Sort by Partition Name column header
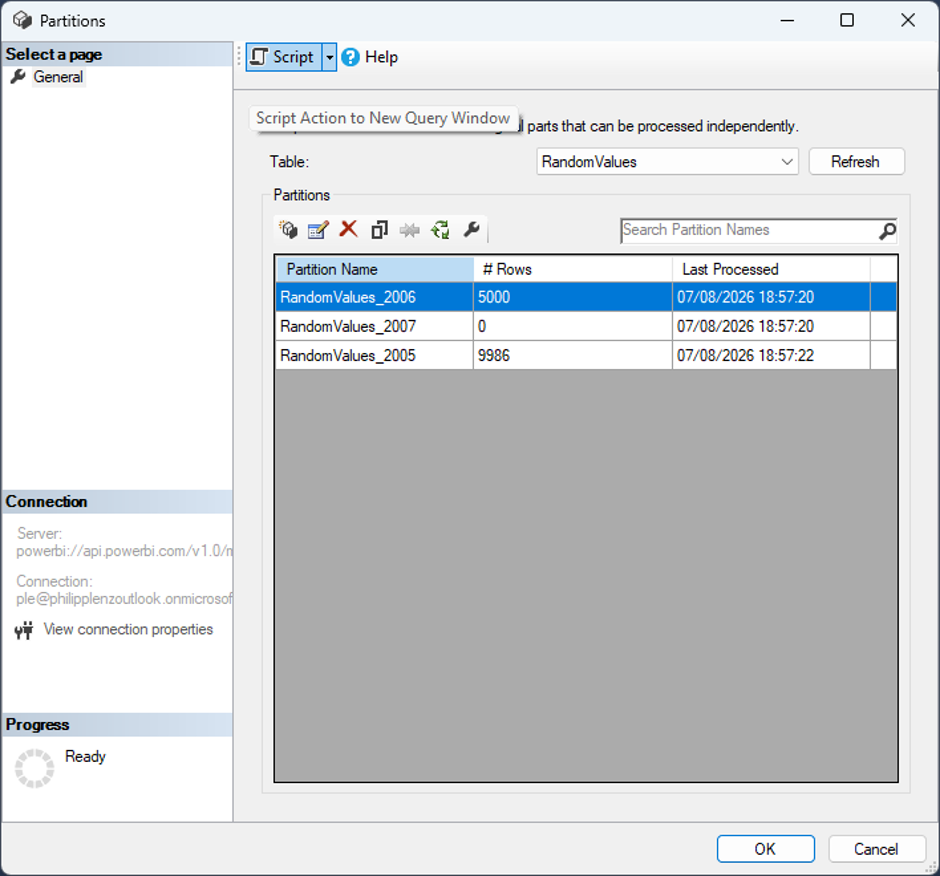Viewport: 940px width, 876px height. (x=375, y=269)
